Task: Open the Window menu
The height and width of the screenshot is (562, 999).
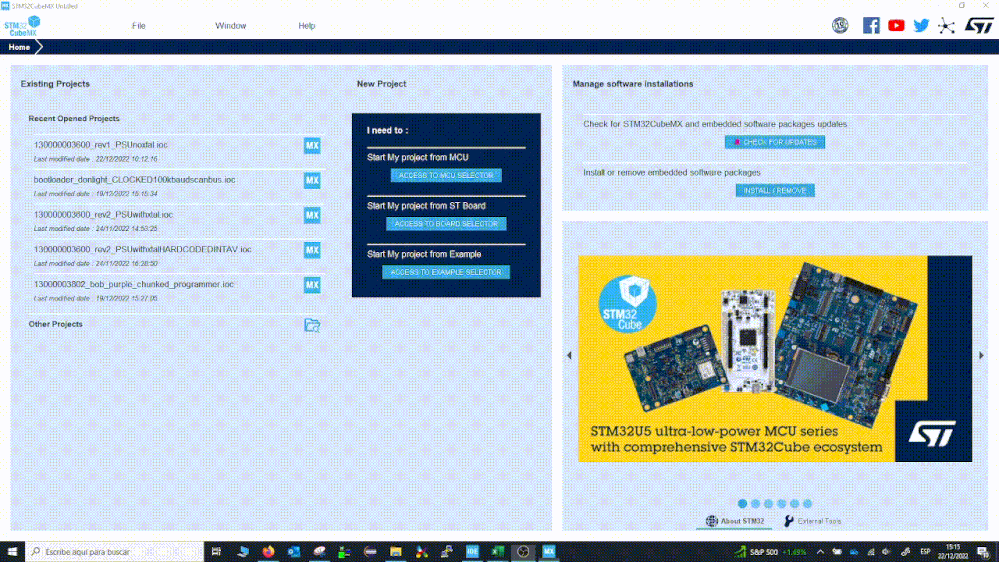Action: 231,26
